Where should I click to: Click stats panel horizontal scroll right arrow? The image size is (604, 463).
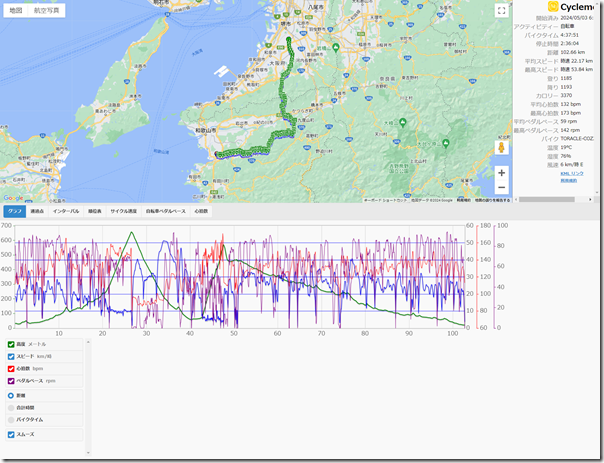590,200
